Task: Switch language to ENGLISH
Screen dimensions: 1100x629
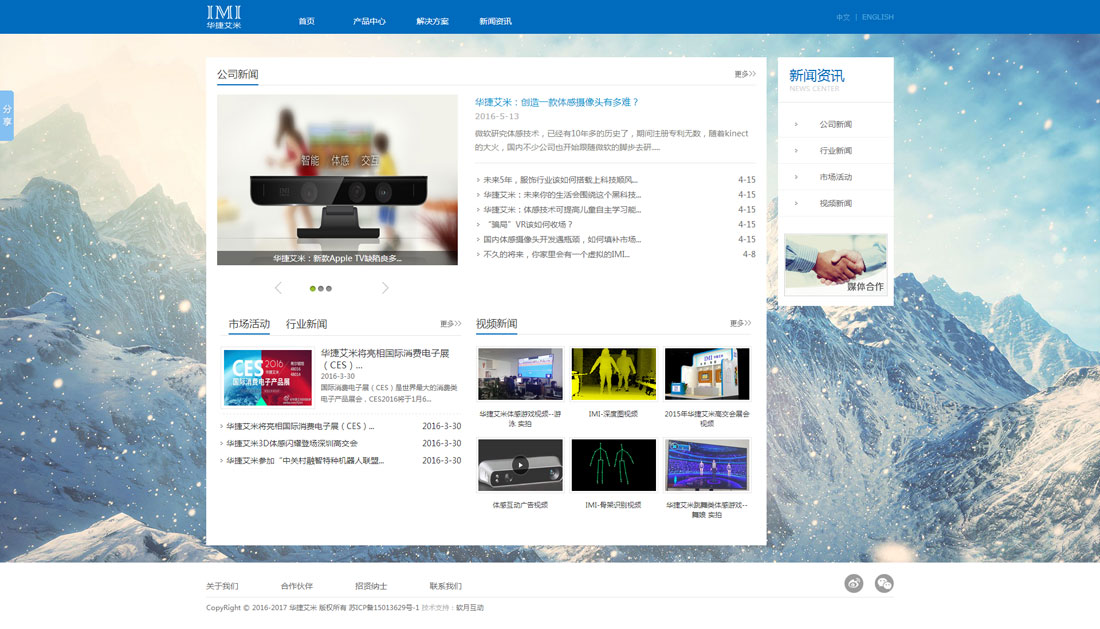Action: point(878,18)
